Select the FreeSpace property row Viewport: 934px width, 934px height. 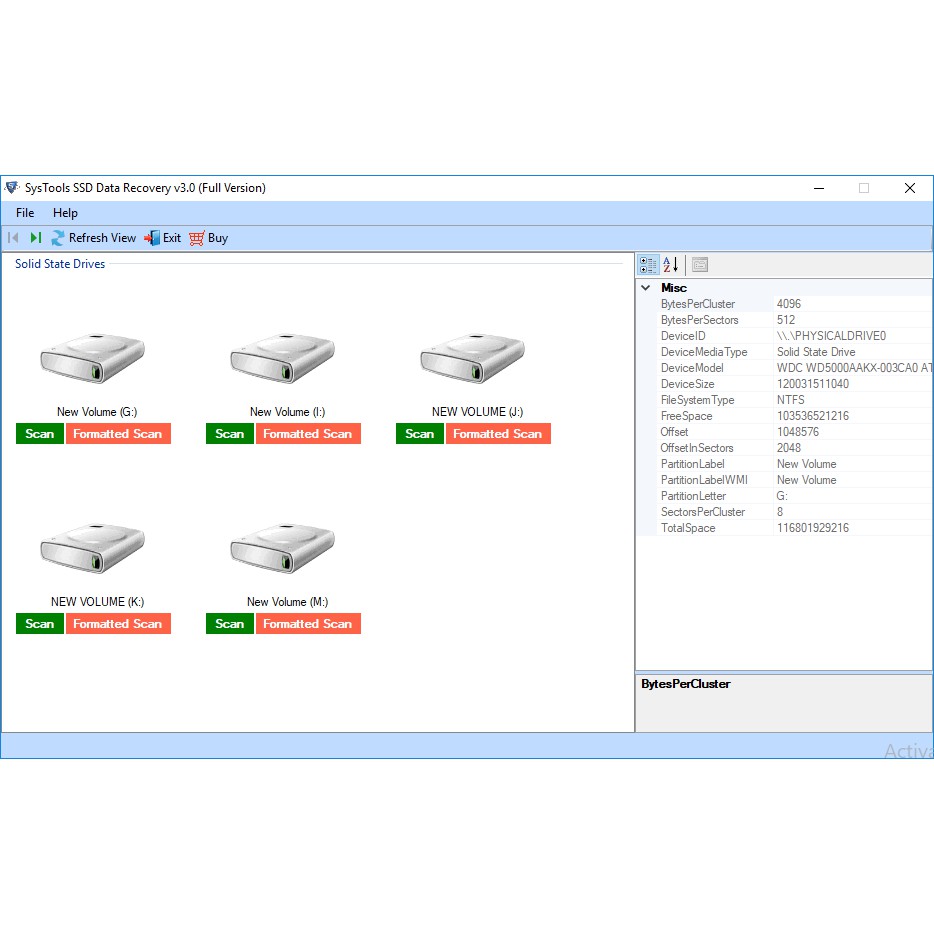pos(687,416)
